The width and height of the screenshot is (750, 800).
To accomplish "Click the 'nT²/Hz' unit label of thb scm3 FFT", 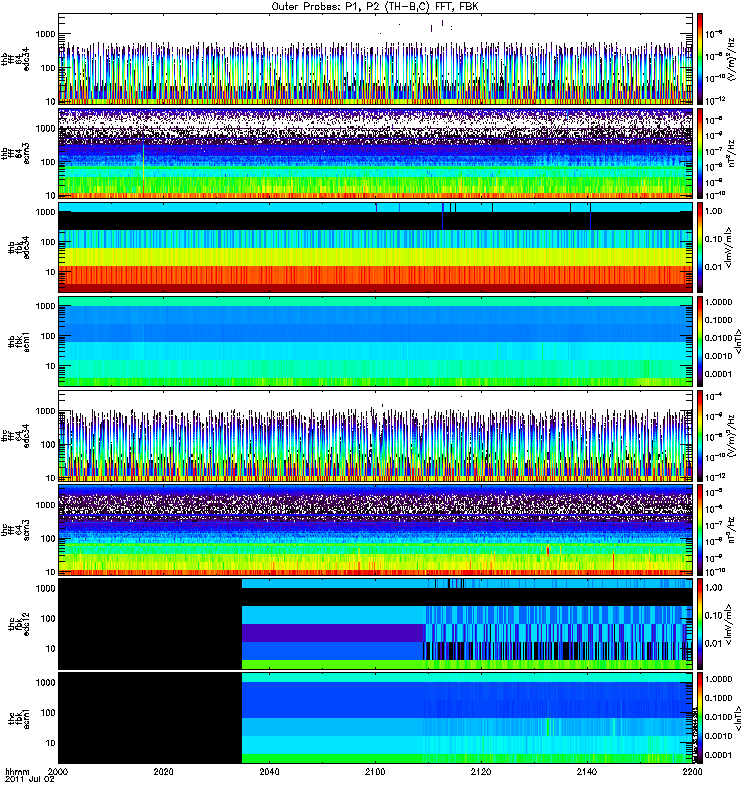I will coord(732,154).
